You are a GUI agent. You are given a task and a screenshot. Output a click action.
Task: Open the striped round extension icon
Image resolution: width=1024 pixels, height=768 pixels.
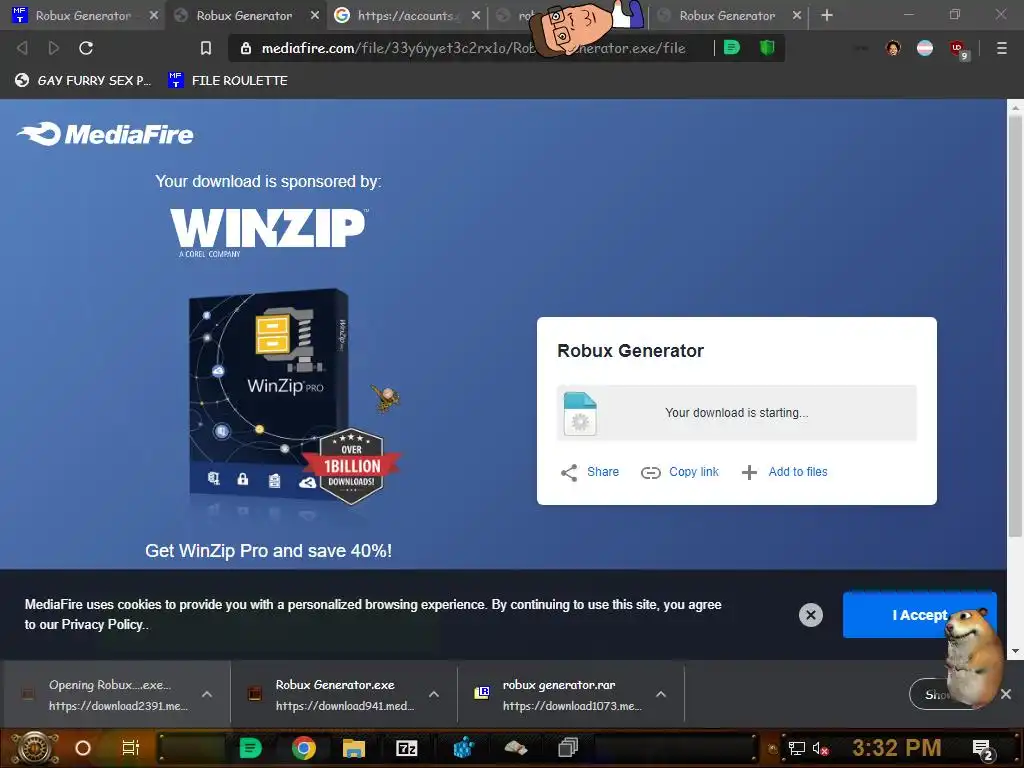[925, 48]
